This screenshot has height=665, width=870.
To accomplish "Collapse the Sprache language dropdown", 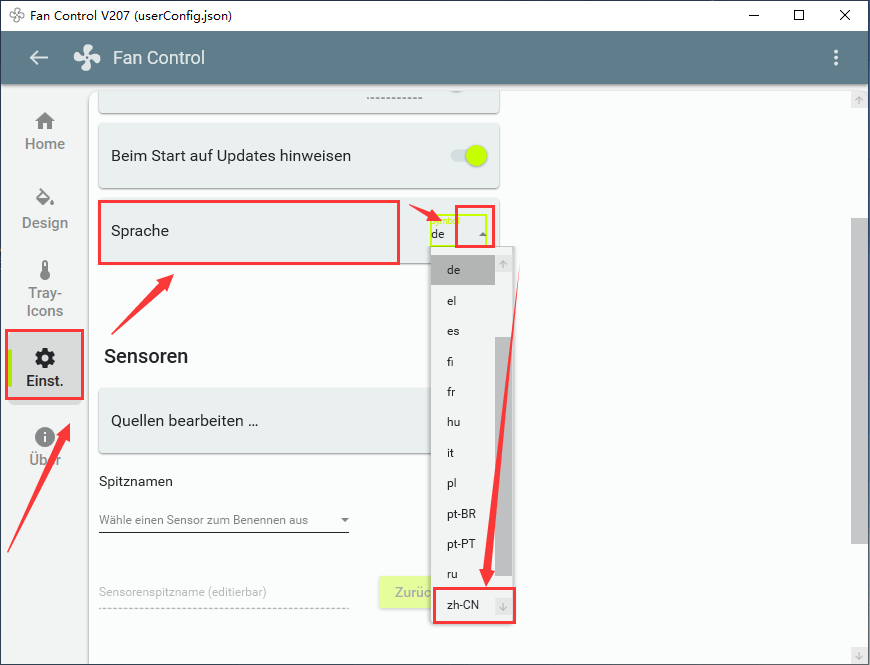I will tap(483, 234).
